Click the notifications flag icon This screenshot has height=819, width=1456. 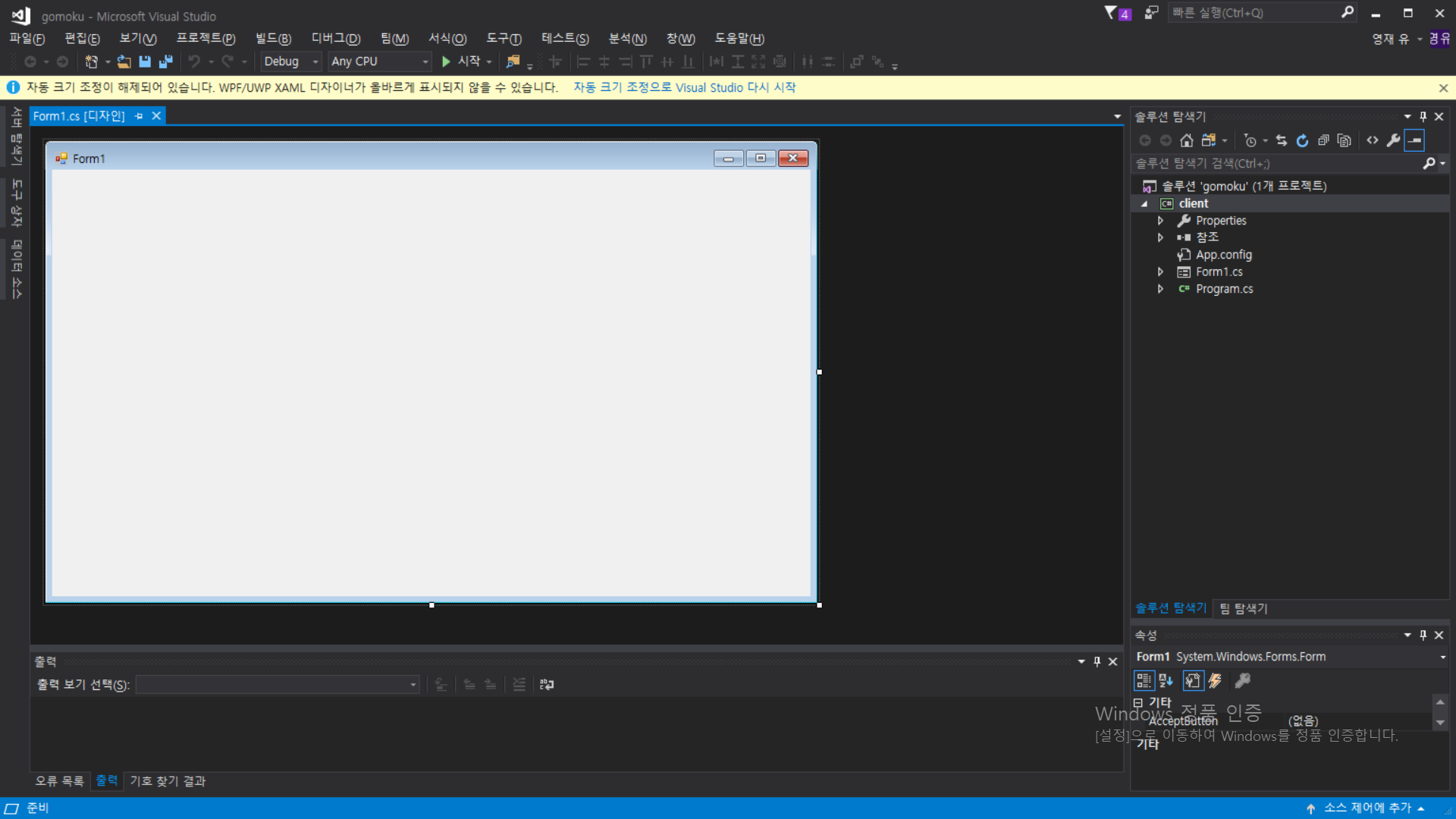coord(1111,13)
